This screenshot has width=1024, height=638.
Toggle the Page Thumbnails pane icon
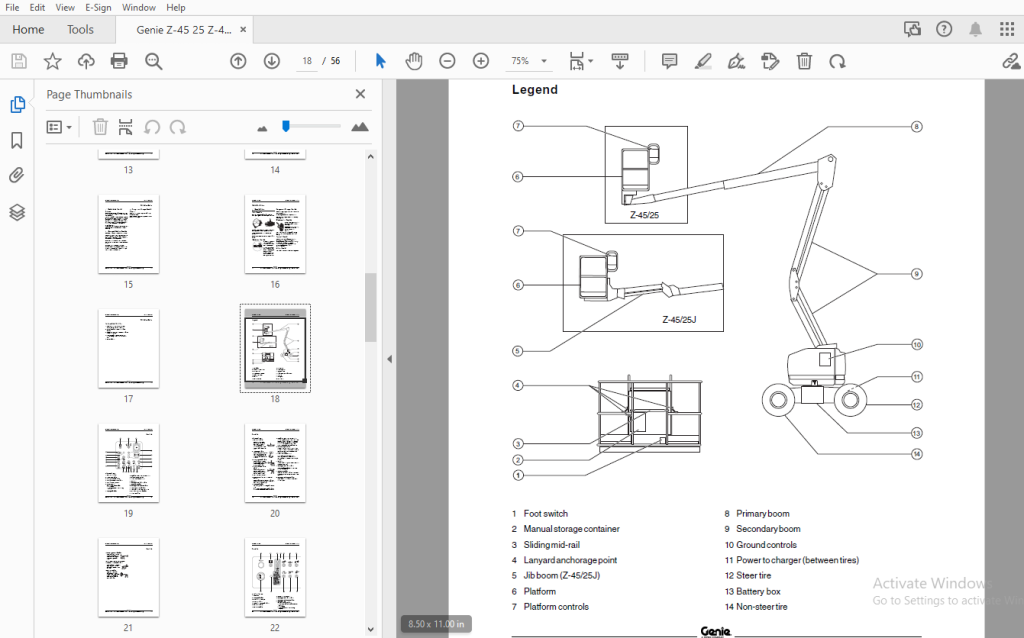coord(17,104)
